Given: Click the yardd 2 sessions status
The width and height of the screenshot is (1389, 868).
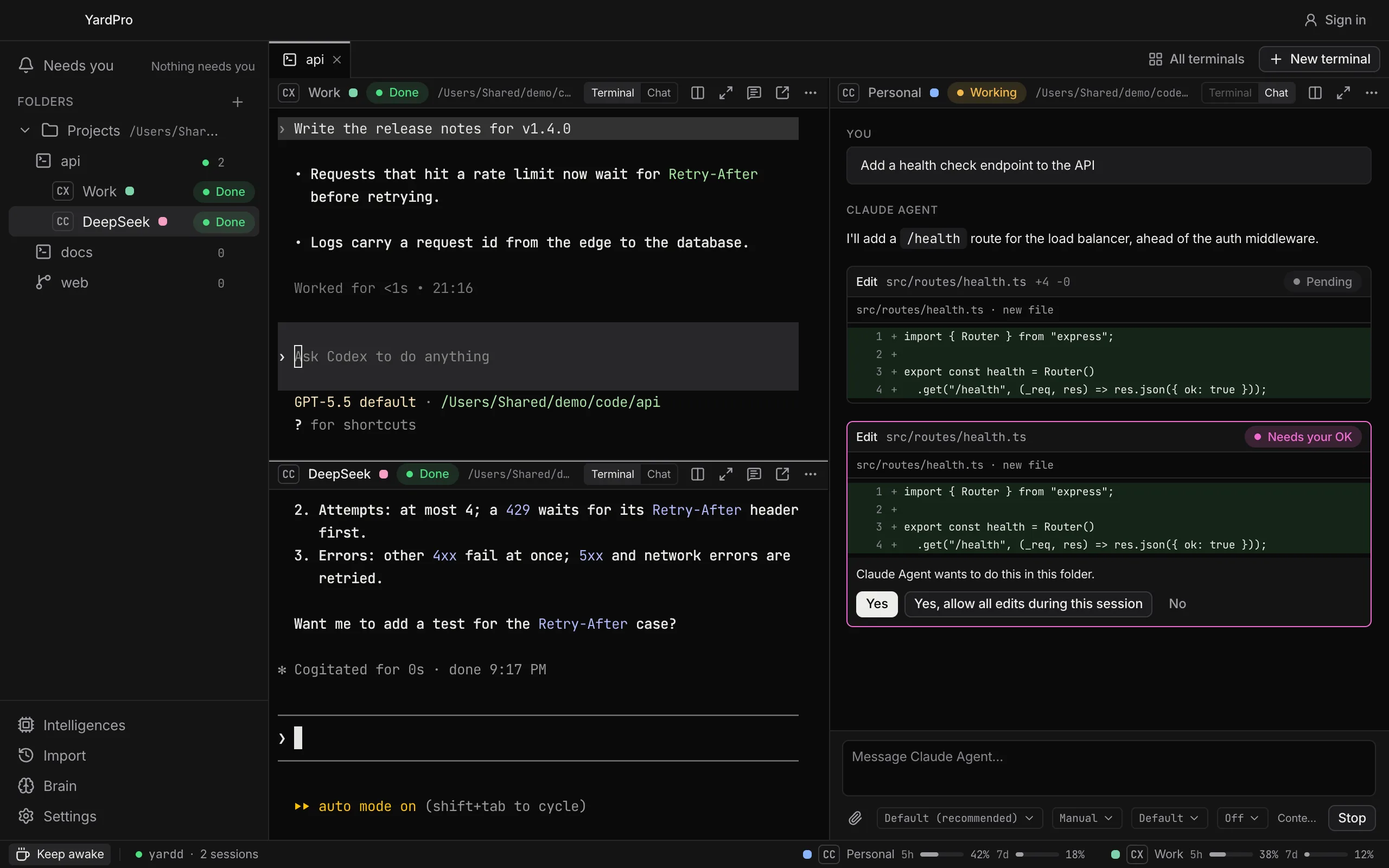Looking at the screenshot, I should coord(197,854).
